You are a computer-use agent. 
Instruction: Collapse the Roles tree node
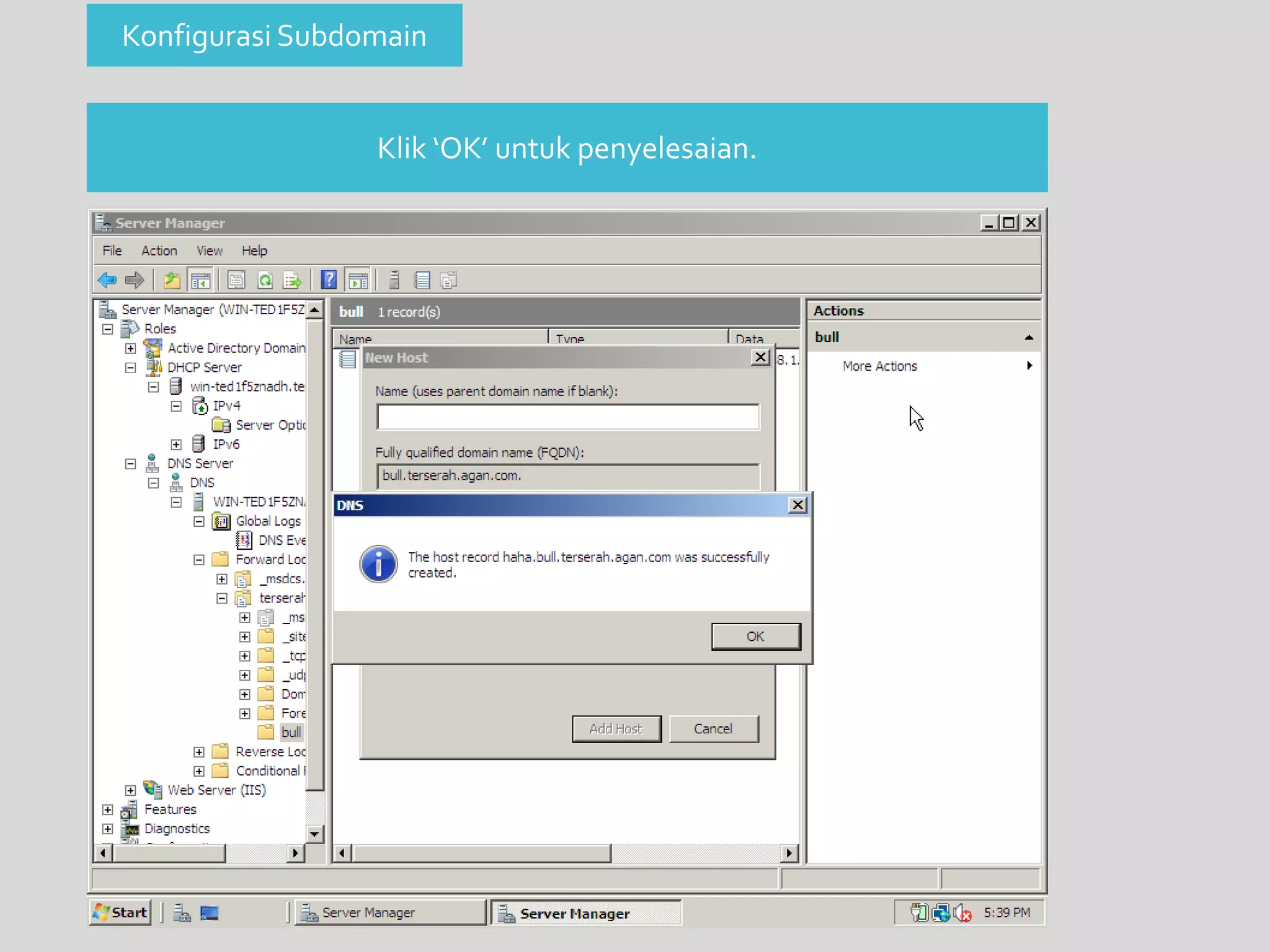click(108, 329)
